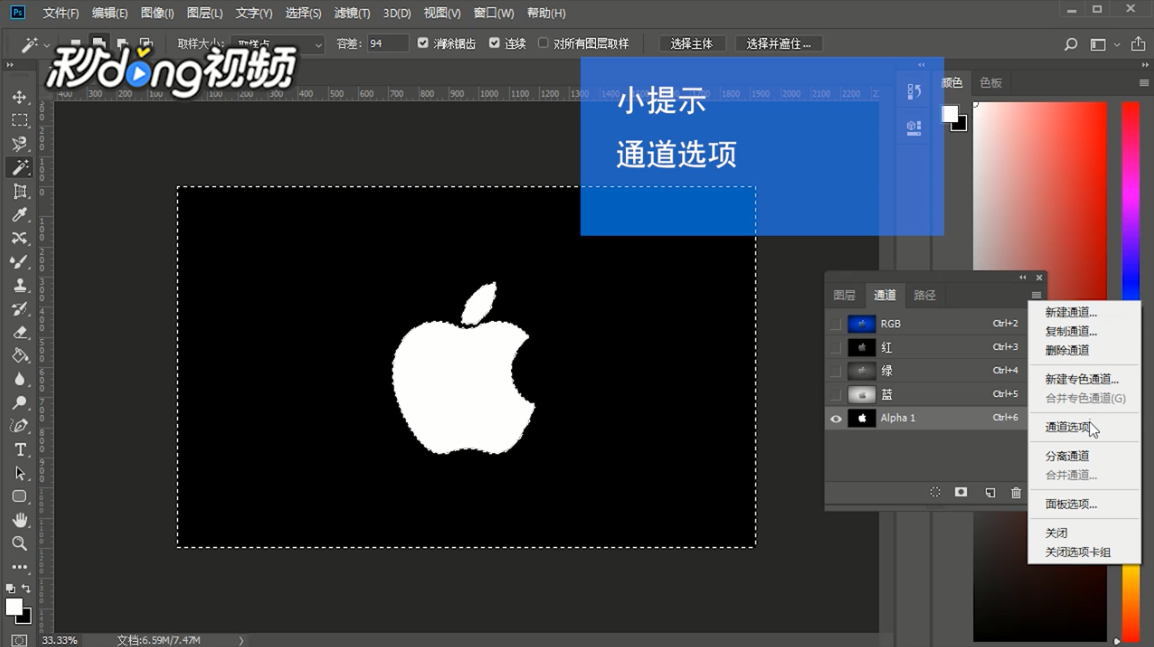This screenshot has width=1154, height=647.
Task: Save selection as channel icon
Action: (961, 492)
